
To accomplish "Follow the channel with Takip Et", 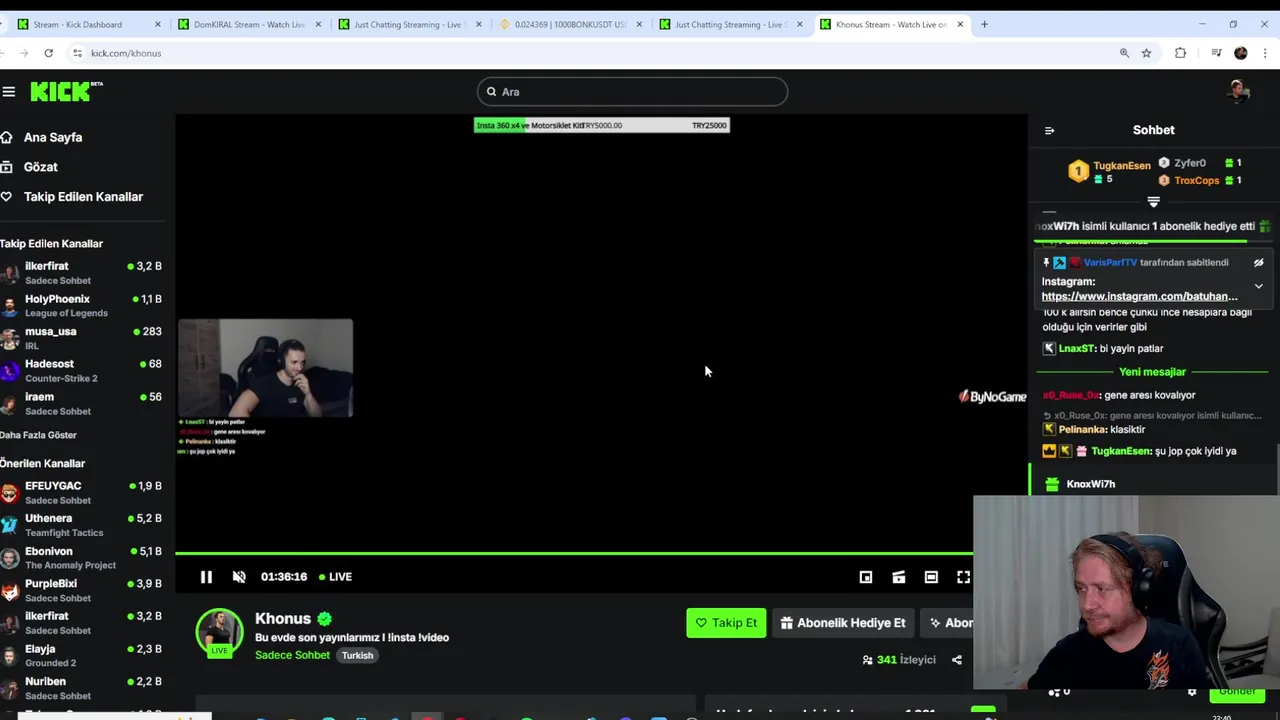I will click(x=726, y=623).
